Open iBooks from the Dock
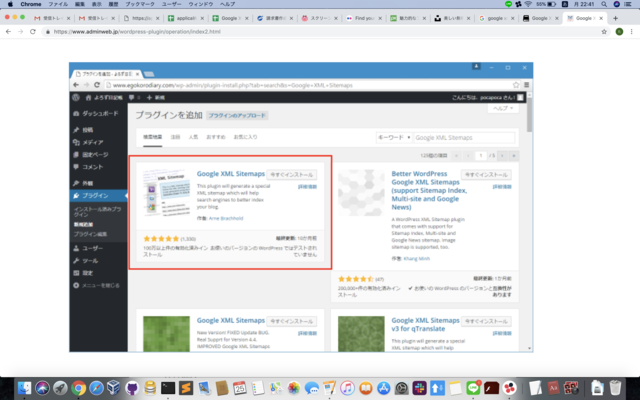 point(365,388)
